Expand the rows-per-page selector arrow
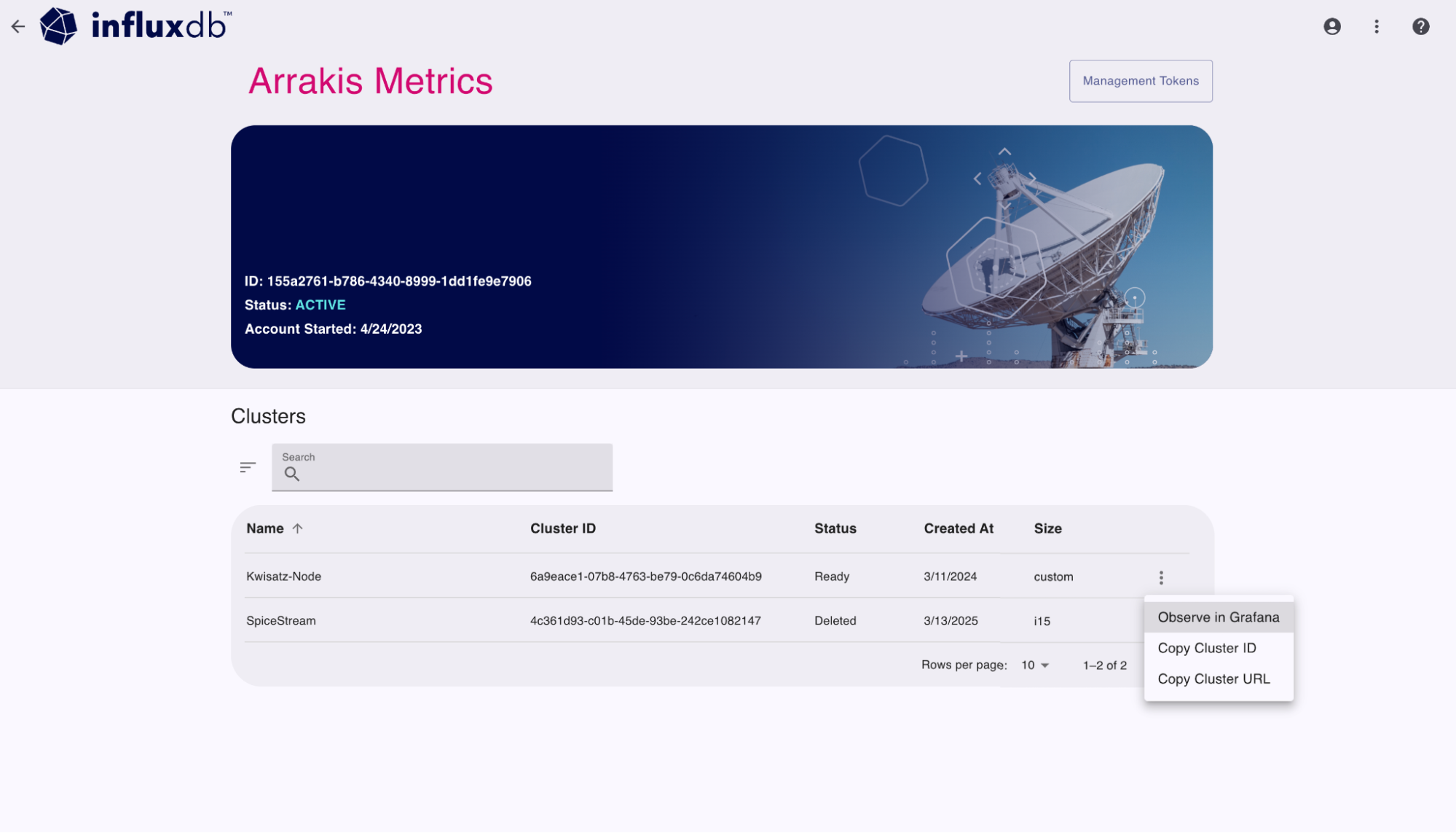Screen dimensions: 1456x833 [x=1044, y=665]
